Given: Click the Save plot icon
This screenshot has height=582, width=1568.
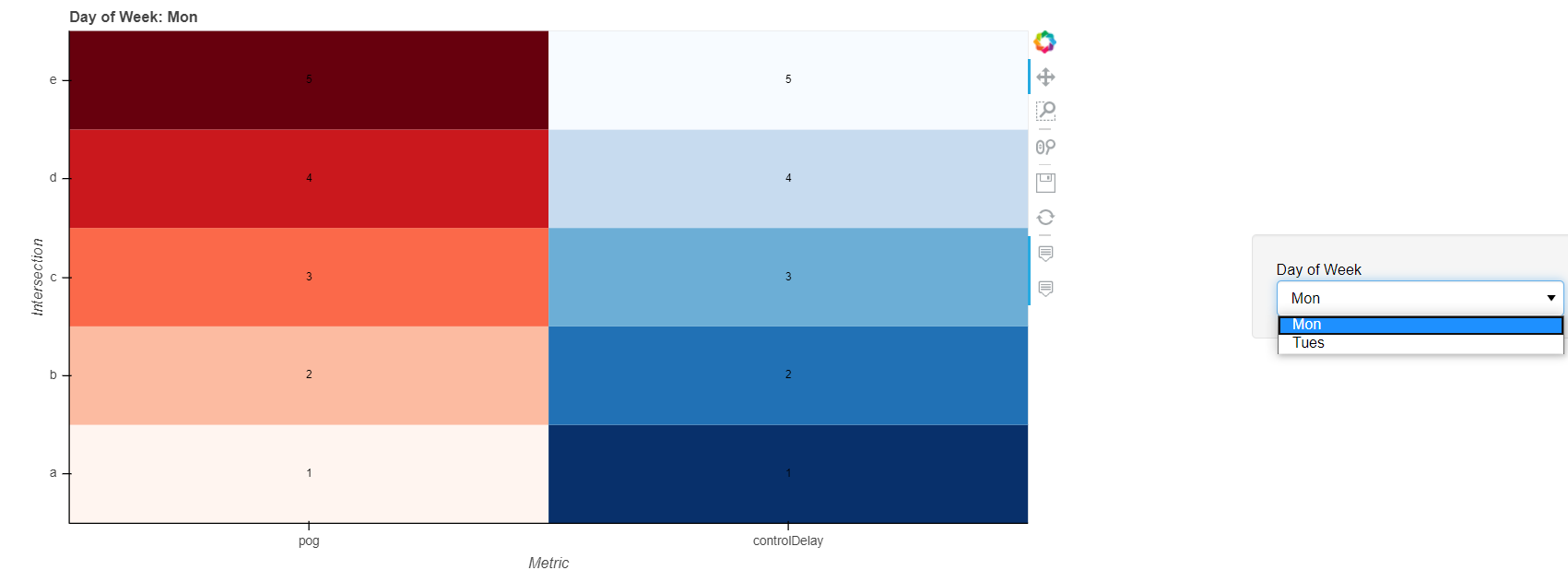Looking at the screenshot, I should [x=1045, y=183].
